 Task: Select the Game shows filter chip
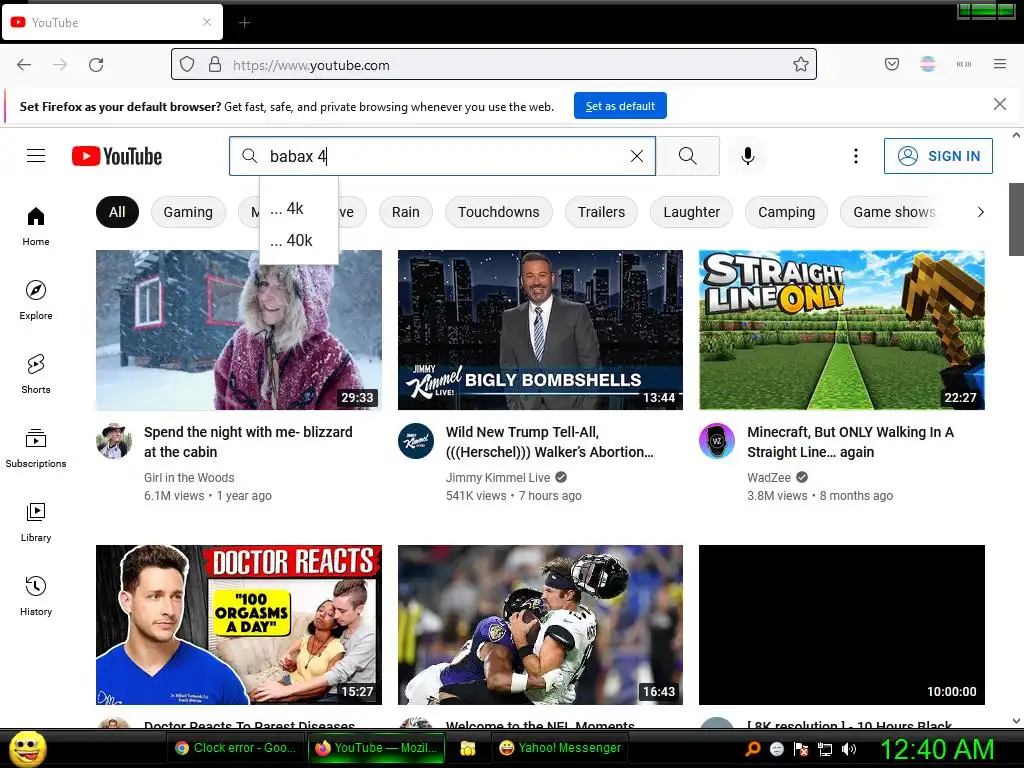click(894, 212)
